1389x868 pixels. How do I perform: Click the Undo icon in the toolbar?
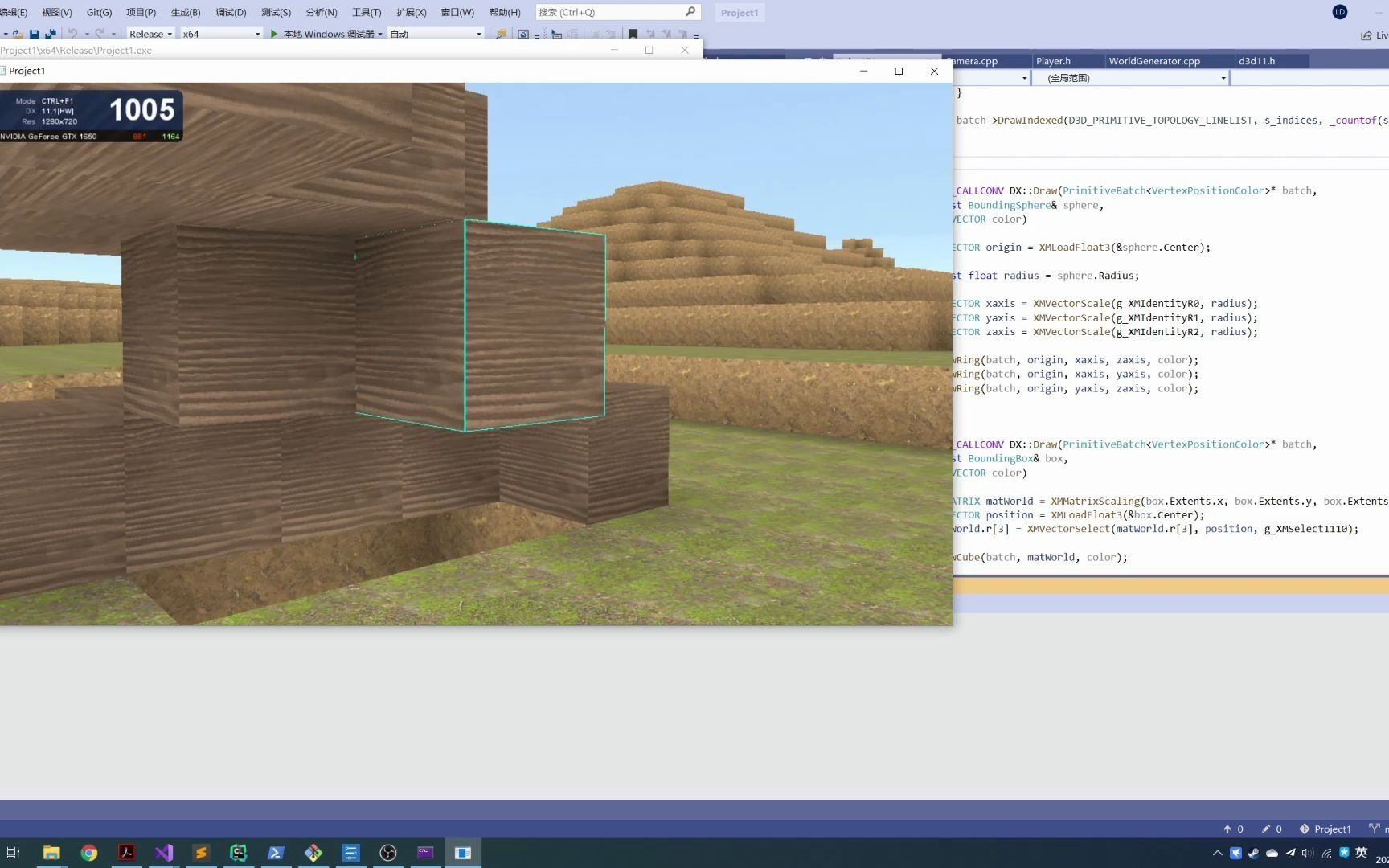[x=73, y=33]
